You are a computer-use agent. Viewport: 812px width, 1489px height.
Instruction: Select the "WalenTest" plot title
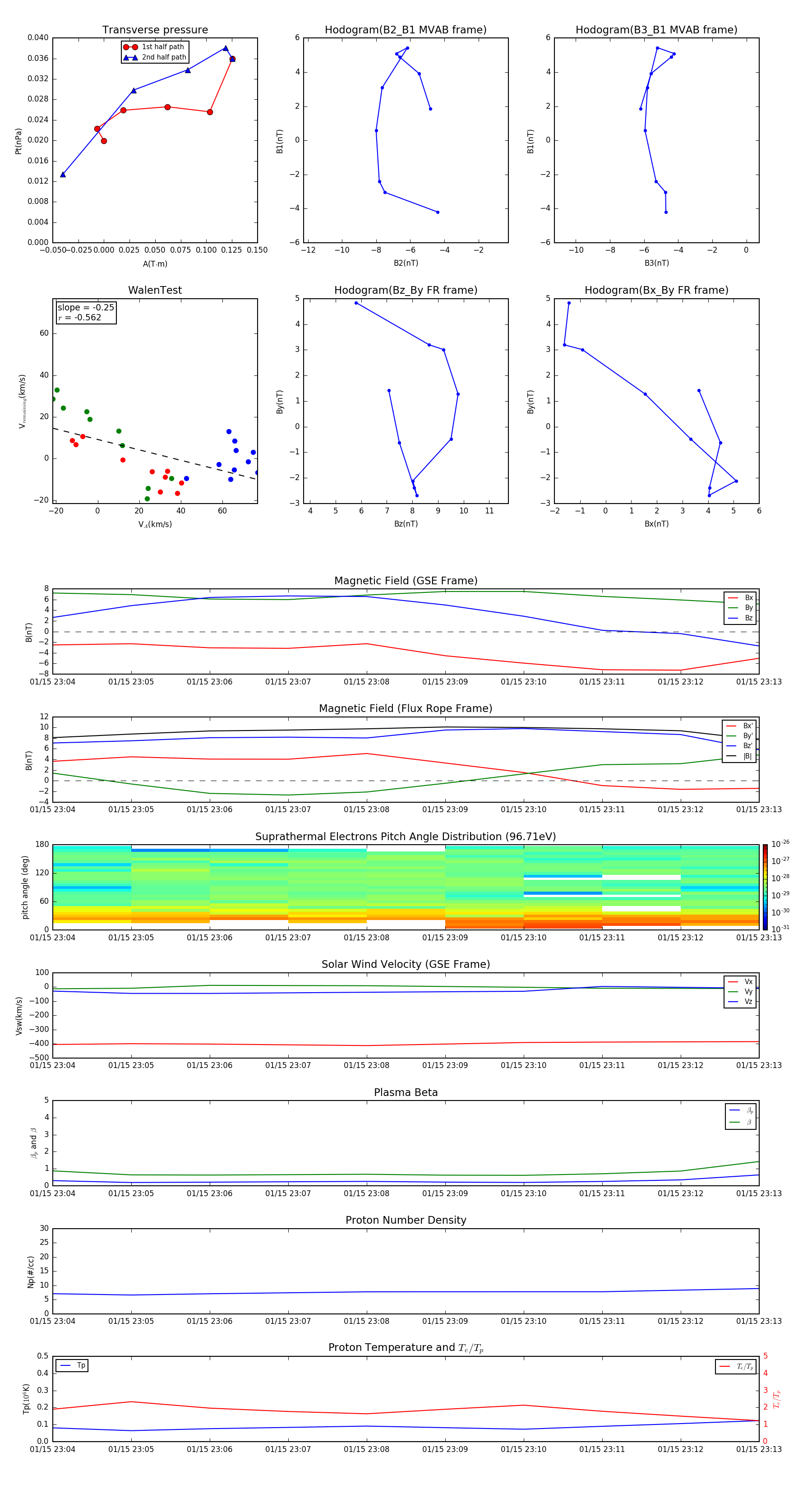point(155,290)
